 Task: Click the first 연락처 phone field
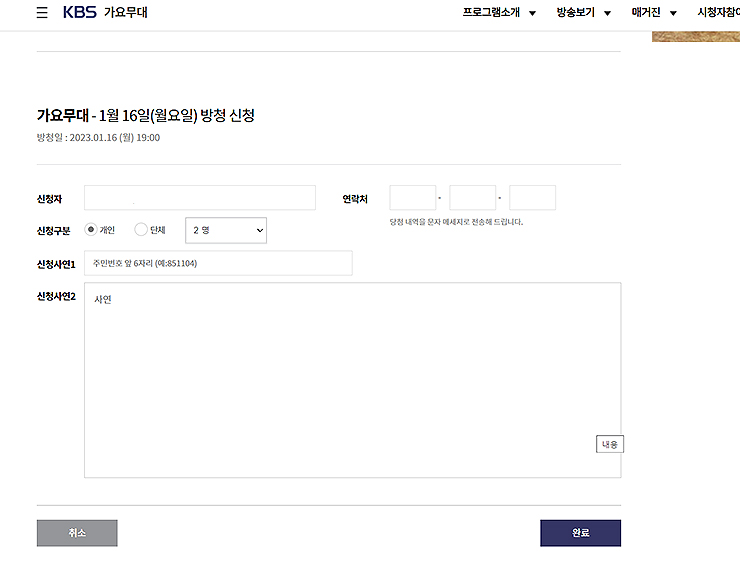point(412,198)
